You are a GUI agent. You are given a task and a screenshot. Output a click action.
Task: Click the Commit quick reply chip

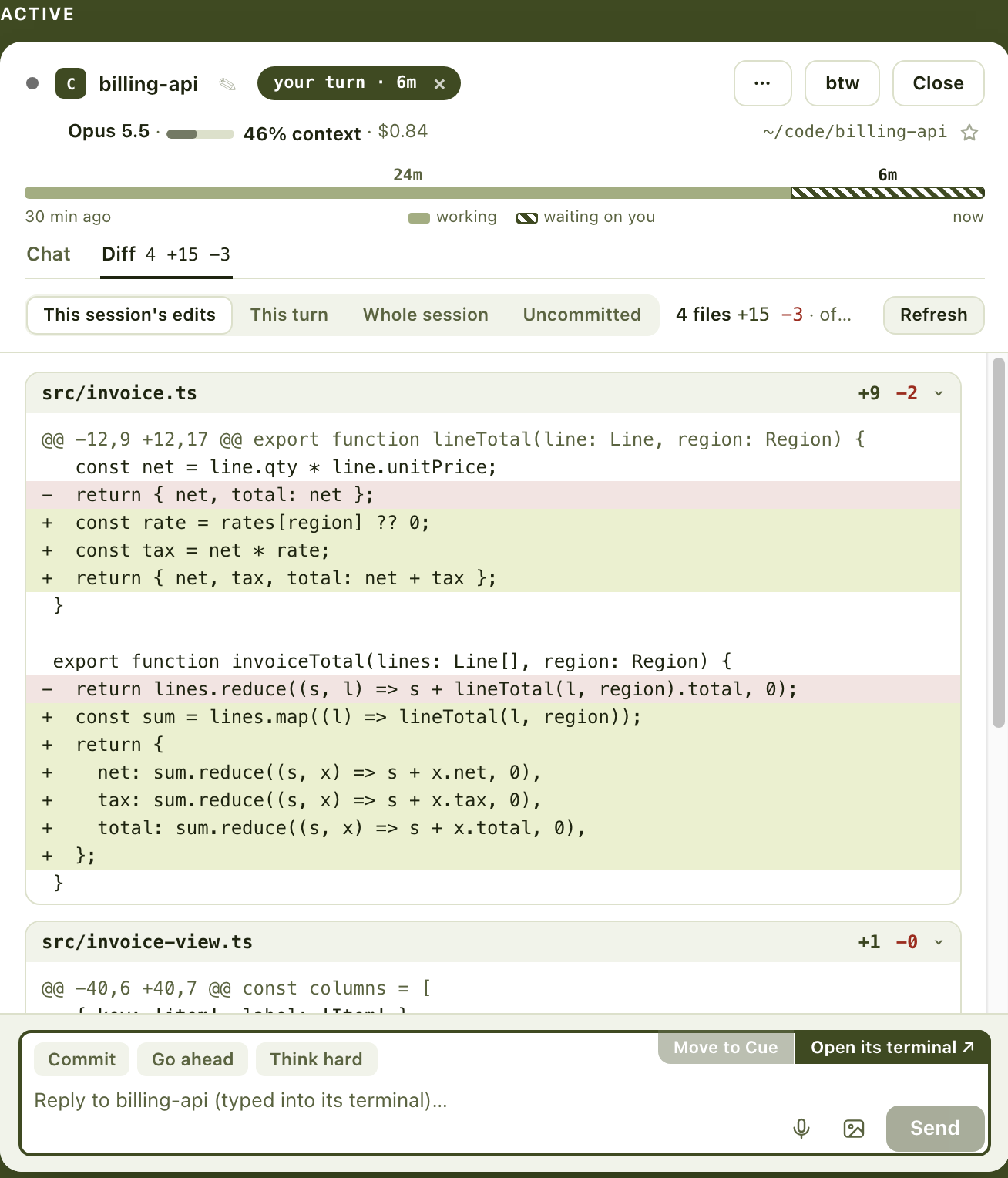[x=82, y=1059]
